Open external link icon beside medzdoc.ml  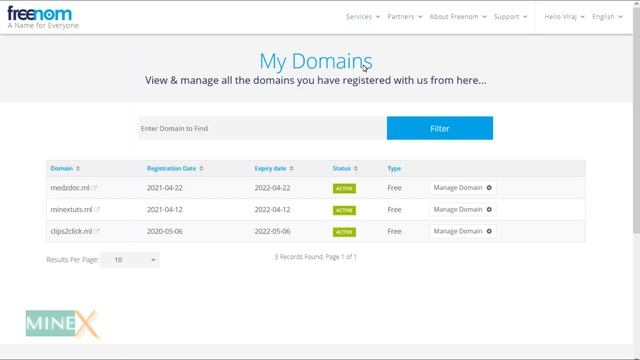(x=94, y=188)
